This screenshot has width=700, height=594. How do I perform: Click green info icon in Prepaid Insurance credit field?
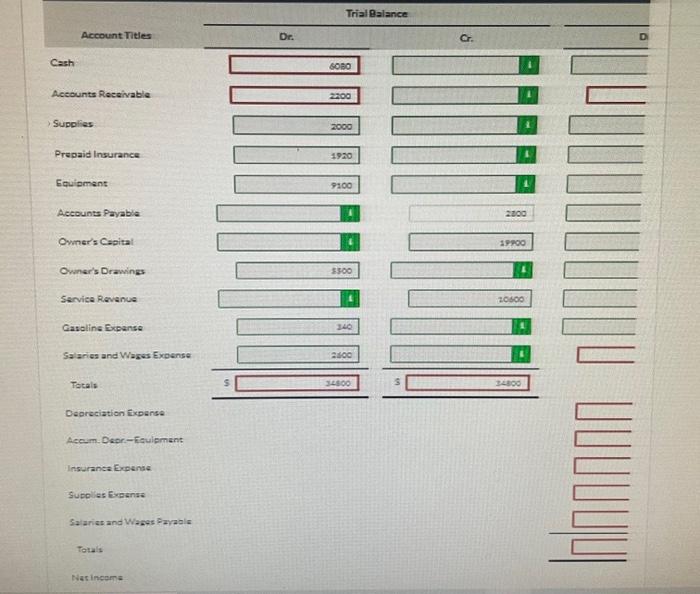526,154
